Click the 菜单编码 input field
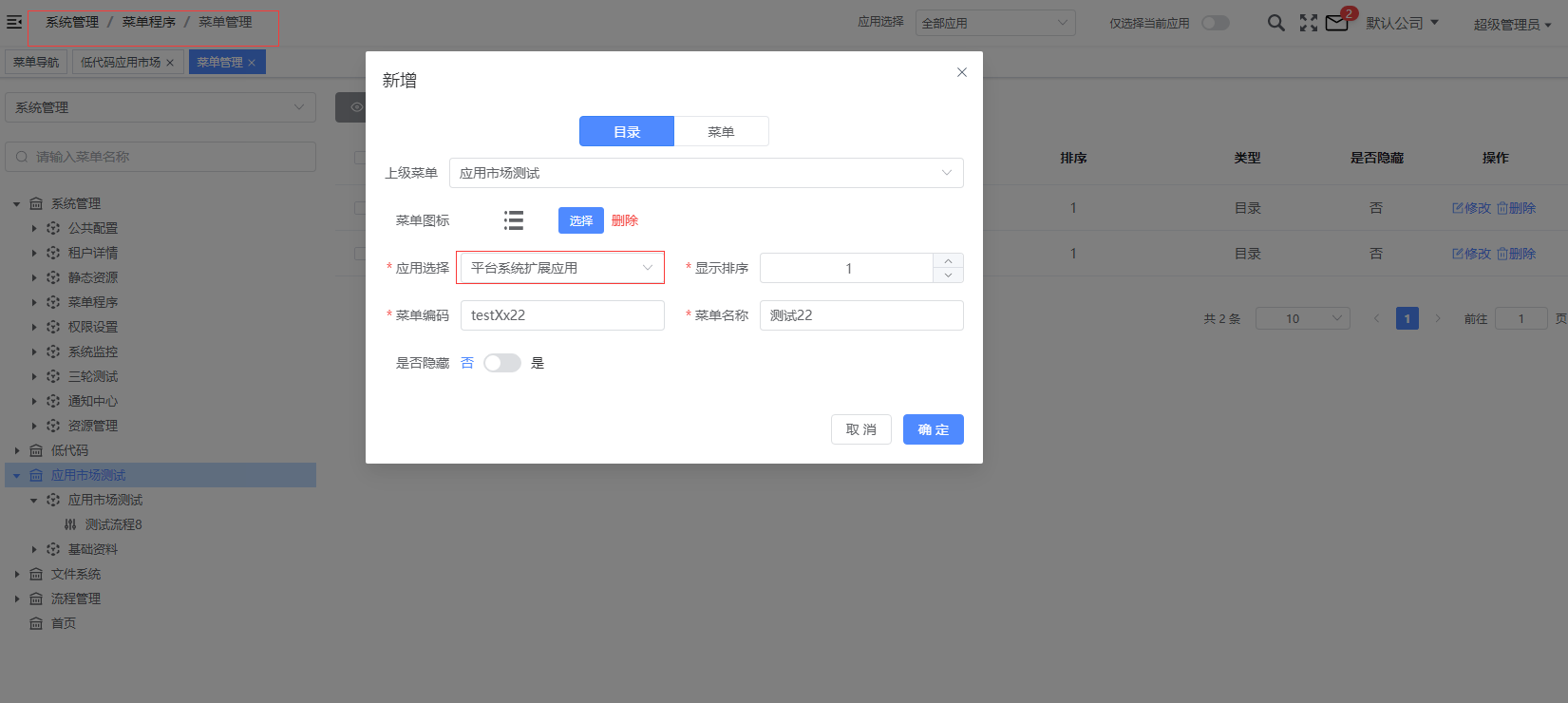The width and height of the screenshot is (1568, 703). pos(562,315)
